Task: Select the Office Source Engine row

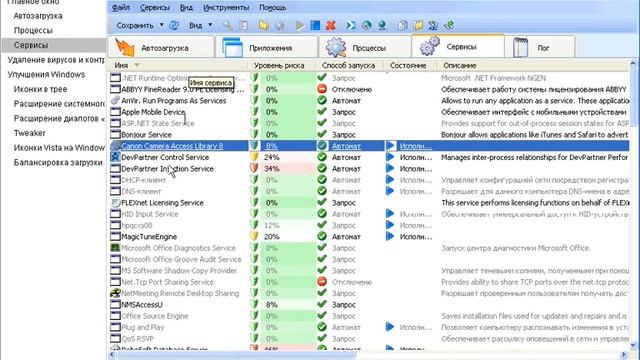Action: click(369, 316)
